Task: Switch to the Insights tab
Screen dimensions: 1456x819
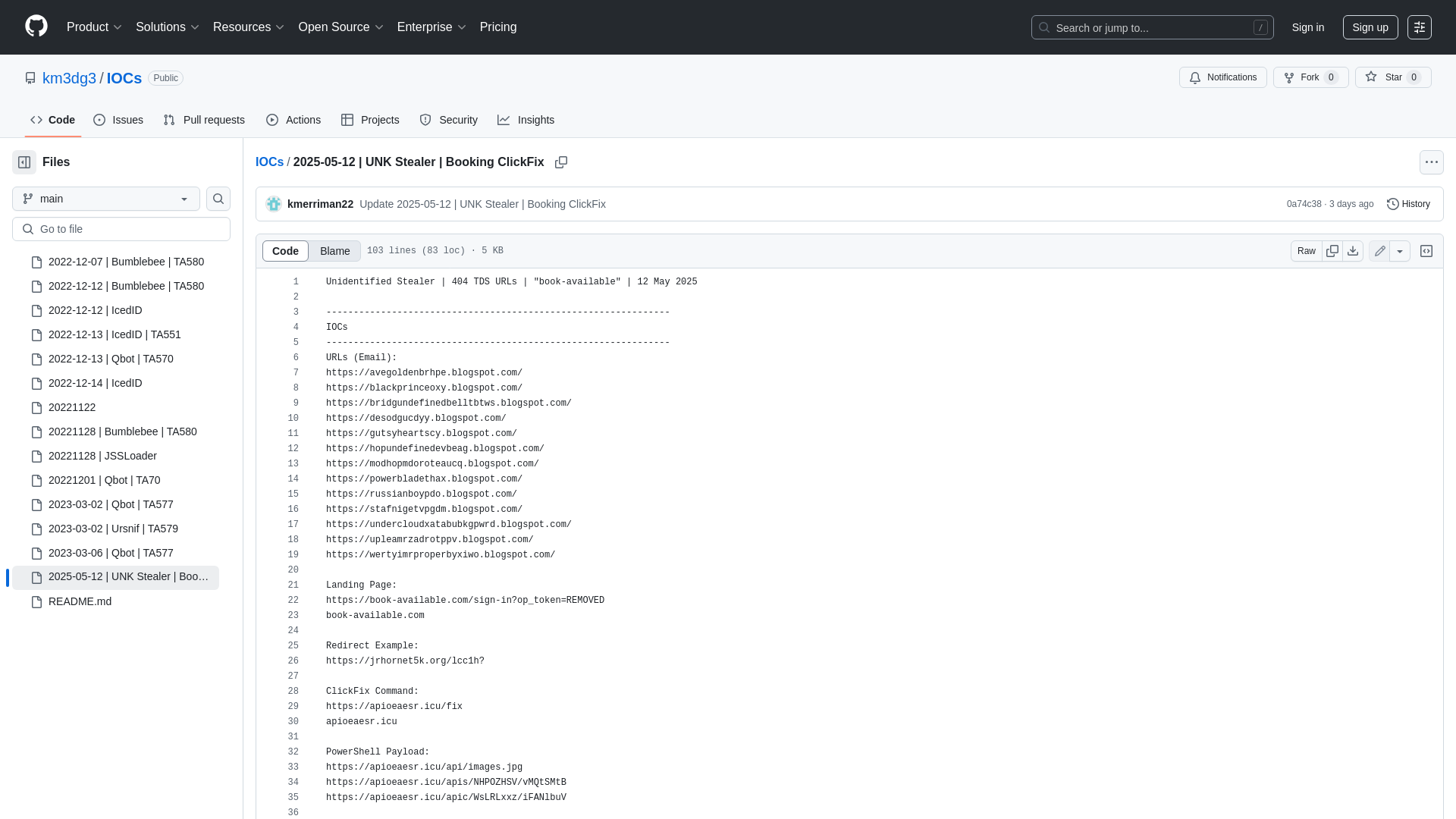Action: point(526,120)
